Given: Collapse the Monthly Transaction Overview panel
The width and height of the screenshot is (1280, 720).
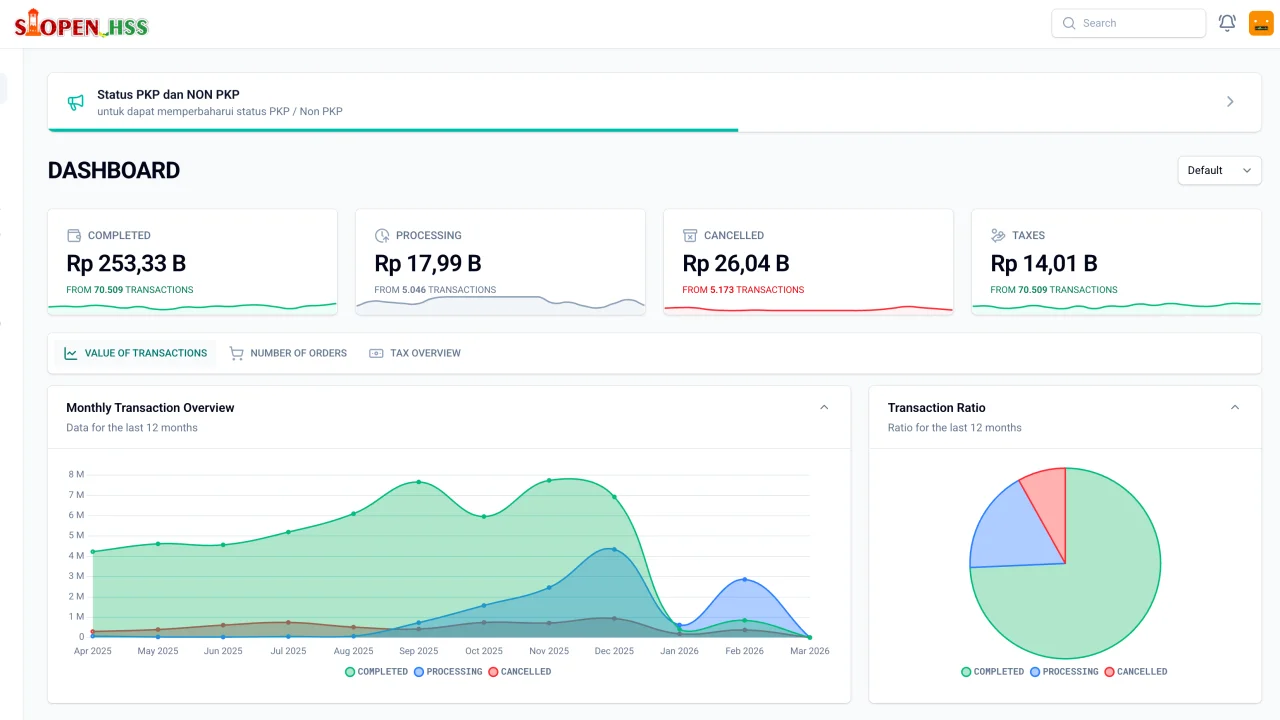Looking at the screenshot, I should 824,408.
